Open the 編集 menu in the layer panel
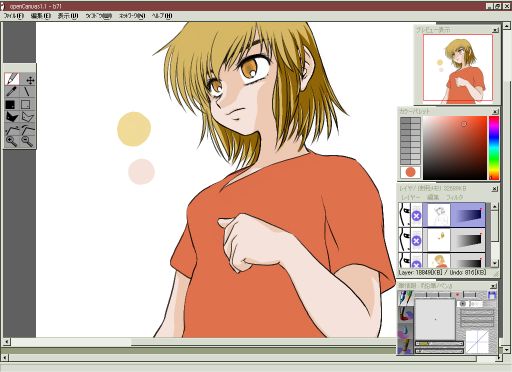The height and width of the screenshot is (372, 512). [433, 197]
